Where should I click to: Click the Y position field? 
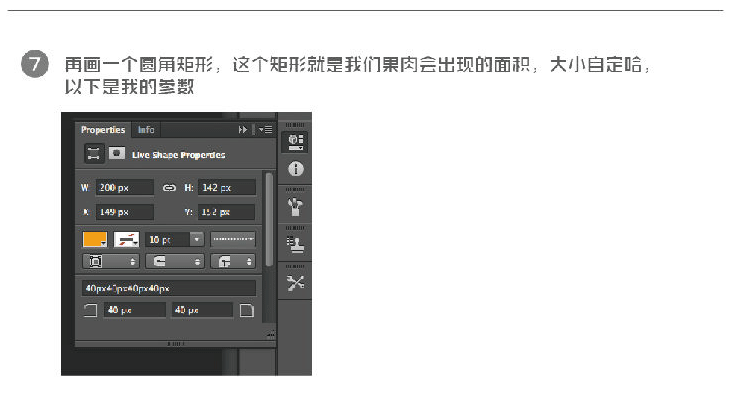[227, 212]
